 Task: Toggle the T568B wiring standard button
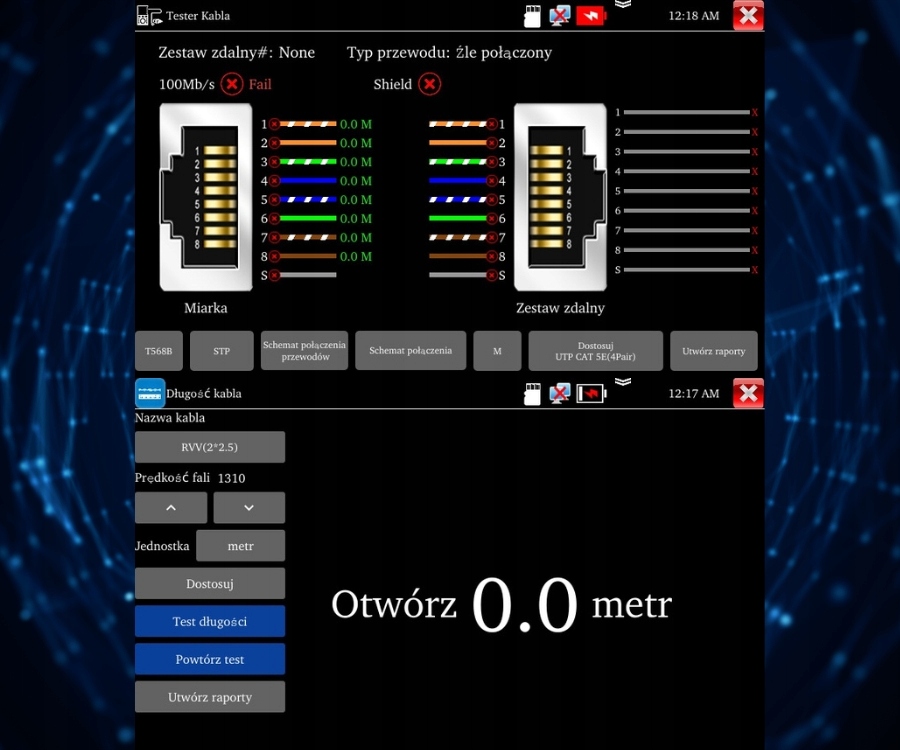[x=159, y=351]
